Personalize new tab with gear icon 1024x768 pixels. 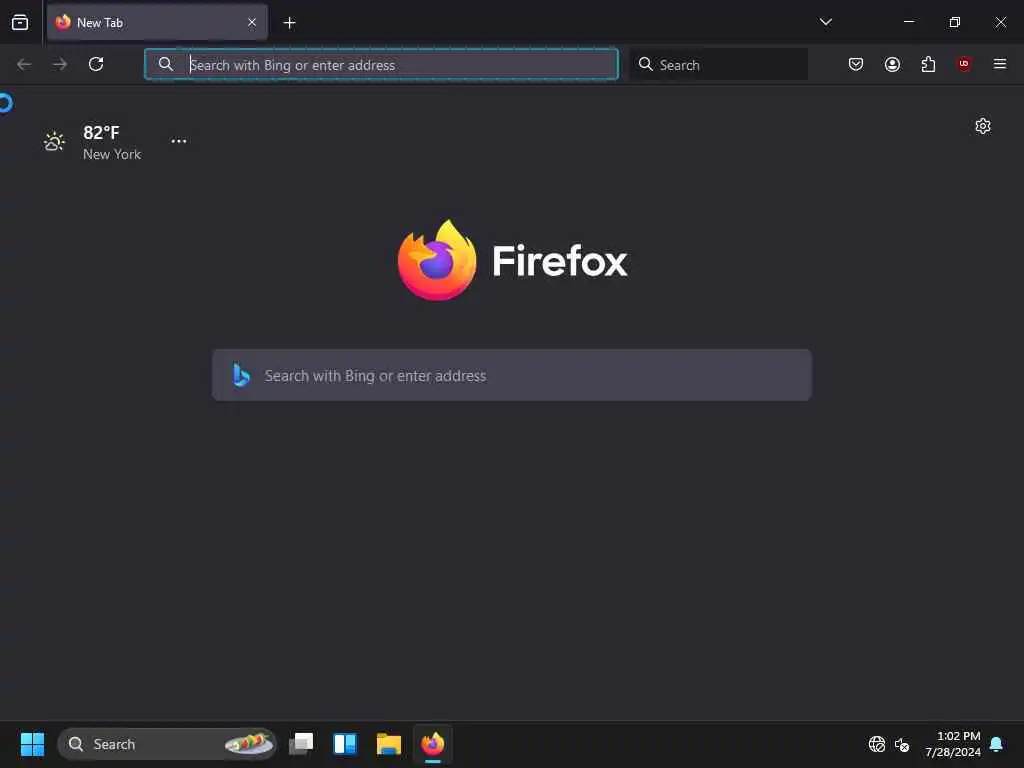pyautogui.click(x=983, y=126)
